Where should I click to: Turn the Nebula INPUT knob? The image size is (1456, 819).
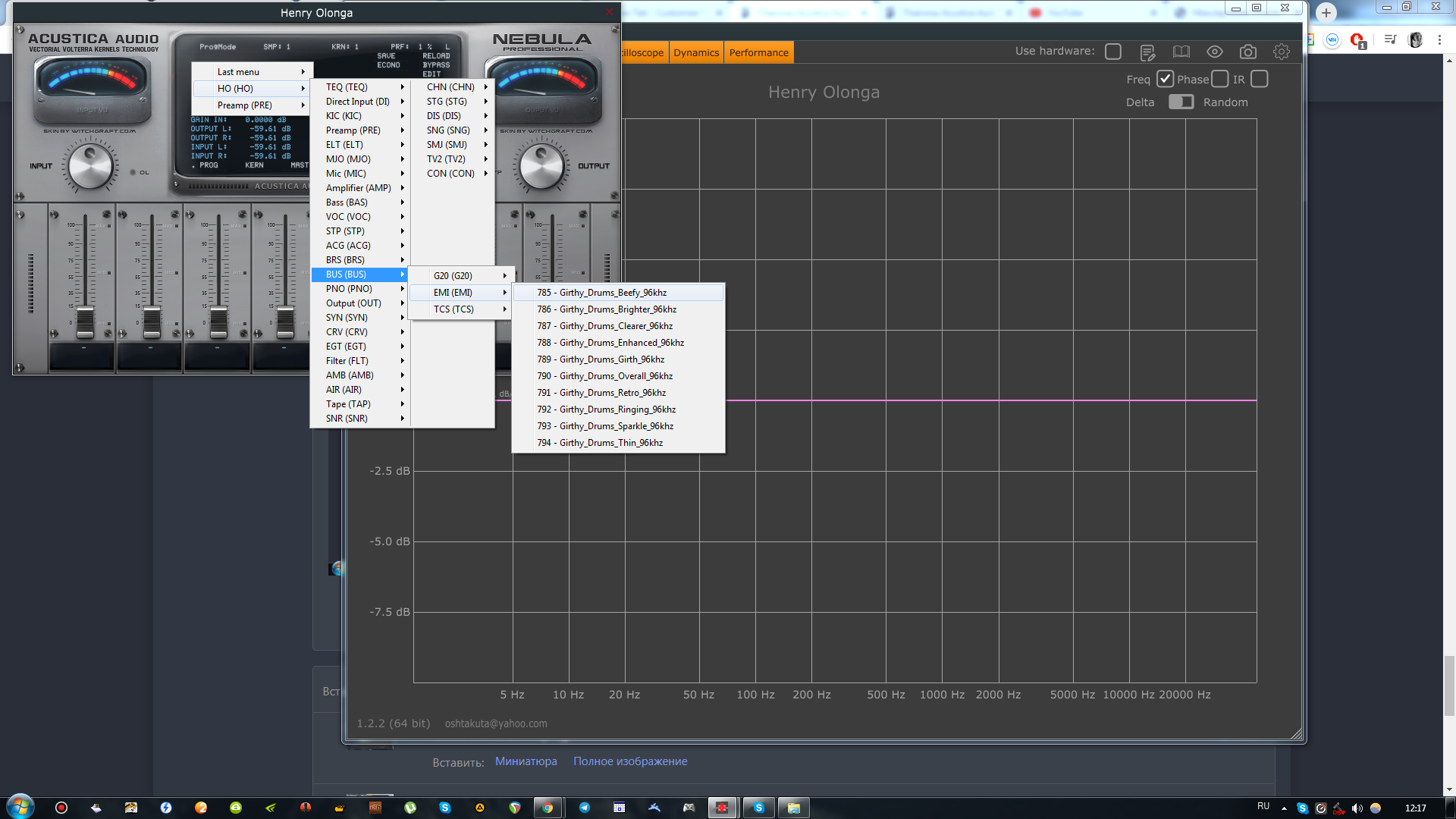[x=90, y=167]
